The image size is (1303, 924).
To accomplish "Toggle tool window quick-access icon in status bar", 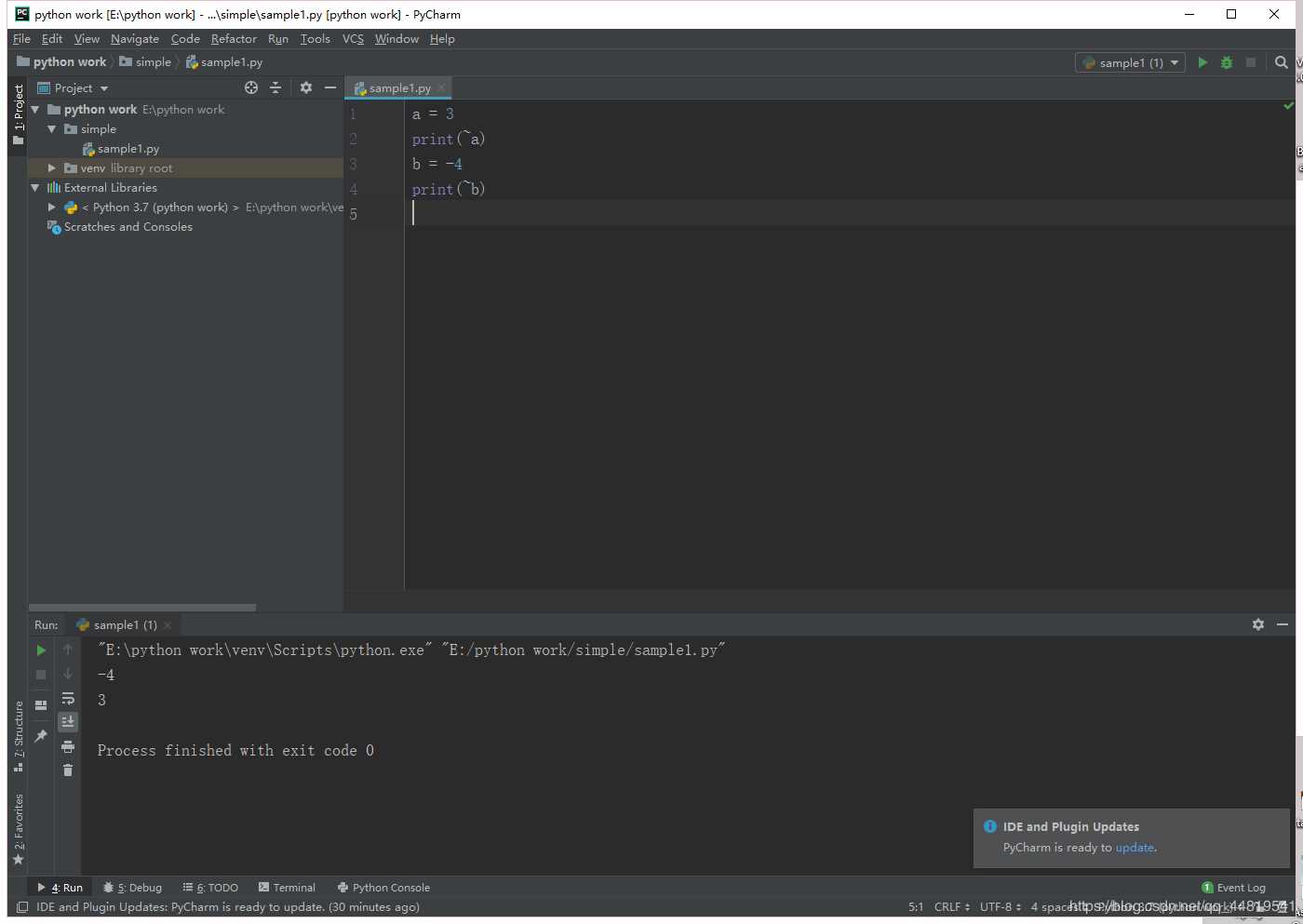I will 22,907.
